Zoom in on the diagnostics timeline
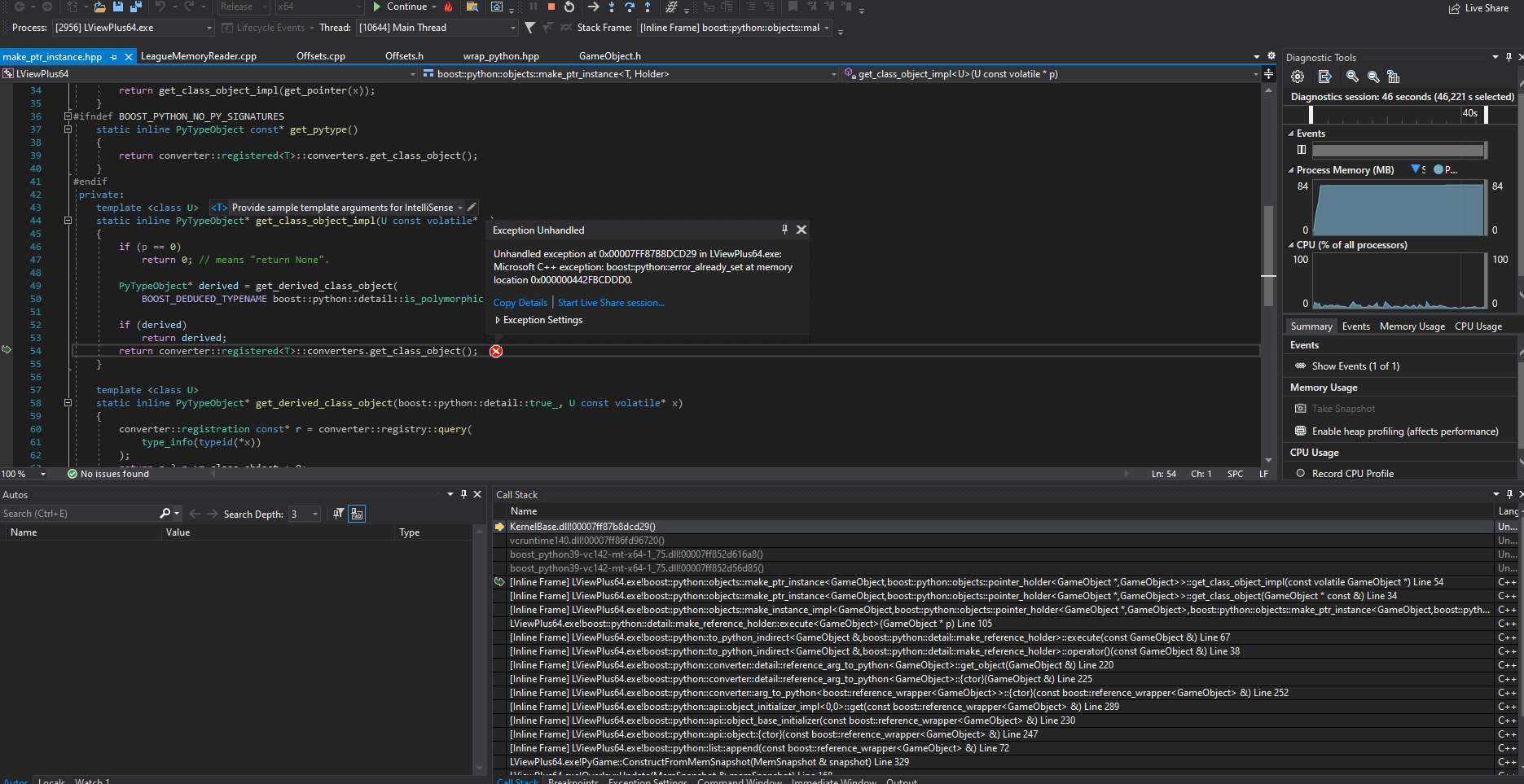 pos(1352,77)
